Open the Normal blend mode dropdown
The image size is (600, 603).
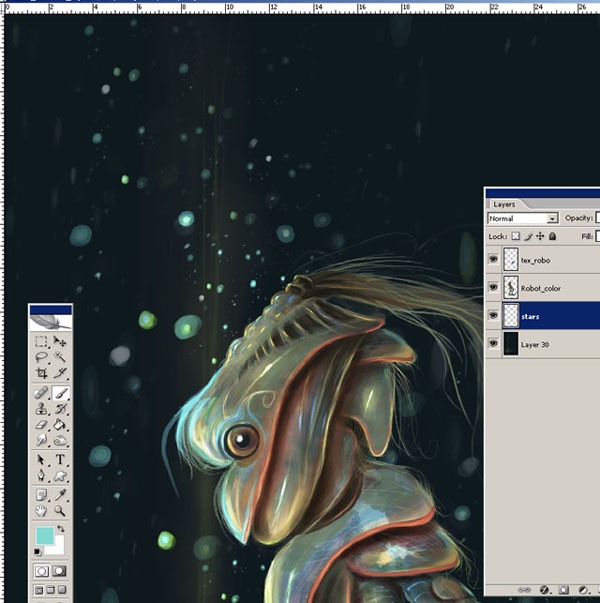(x=523, y=218)
